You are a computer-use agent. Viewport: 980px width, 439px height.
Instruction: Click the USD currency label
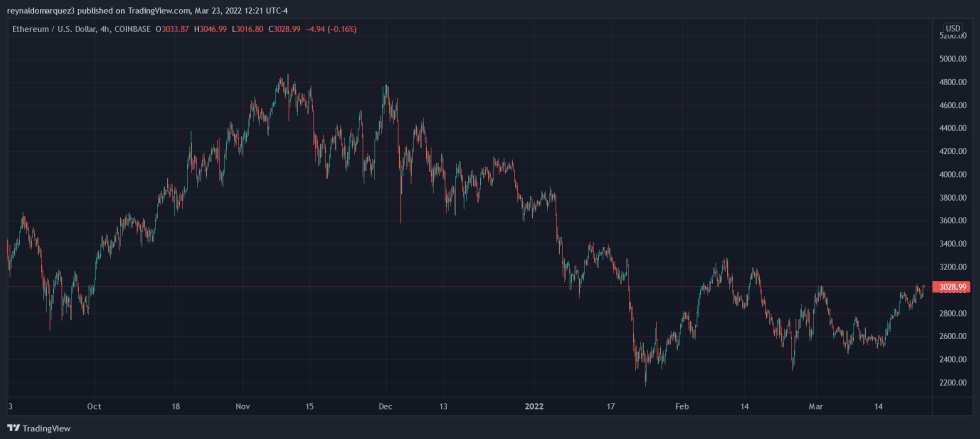[x=952, y=28]
